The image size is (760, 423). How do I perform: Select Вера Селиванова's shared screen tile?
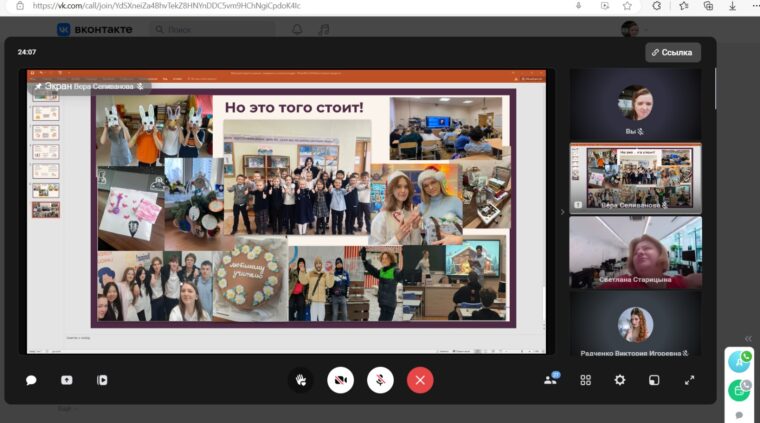635,177
